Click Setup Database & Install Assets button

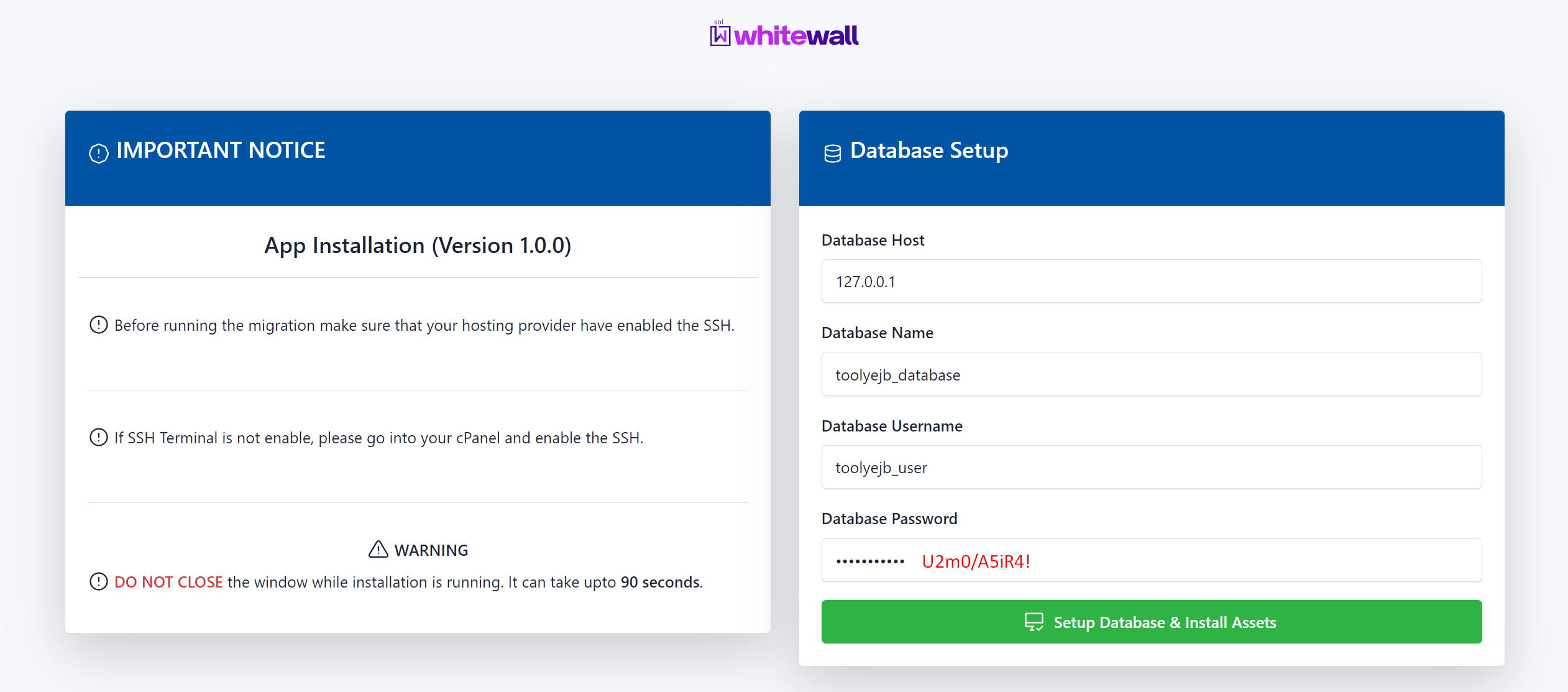click(x=1151, y=622)
